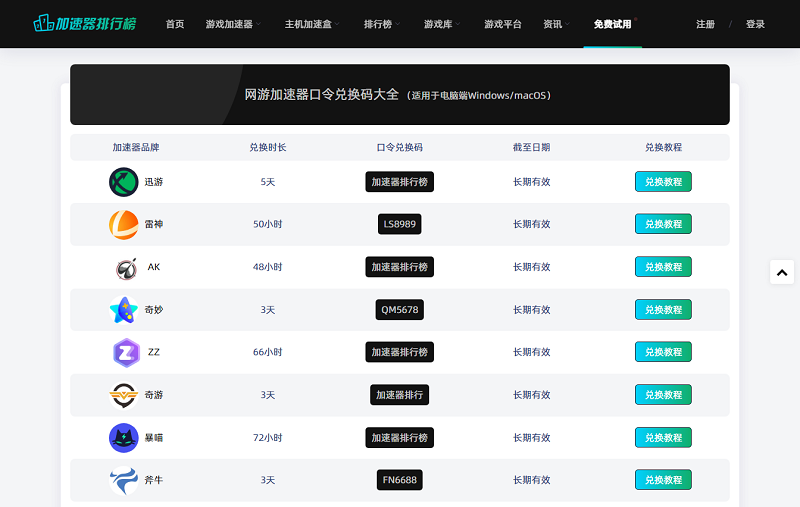Click the 登录 link

(x=755, y=24)
